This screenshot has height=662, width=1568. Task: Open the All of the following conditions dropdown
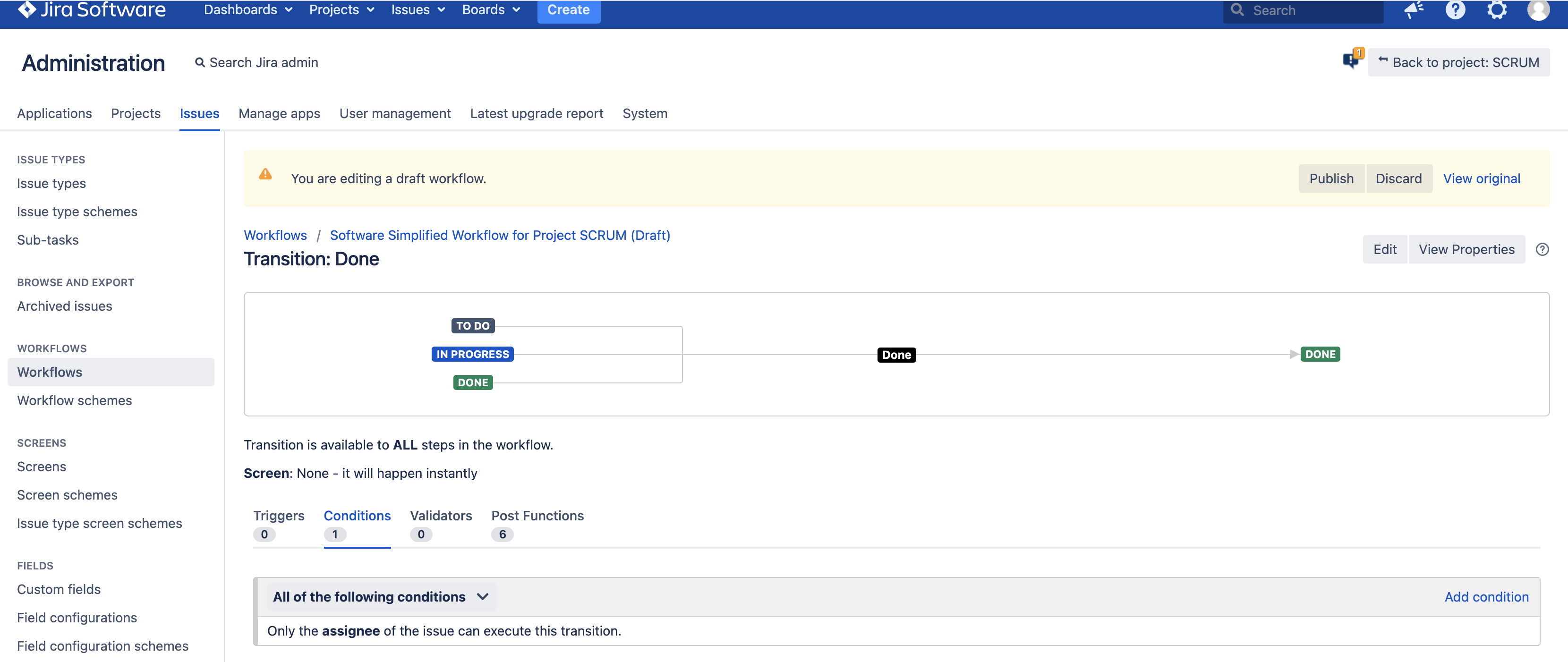pos(381,597)
